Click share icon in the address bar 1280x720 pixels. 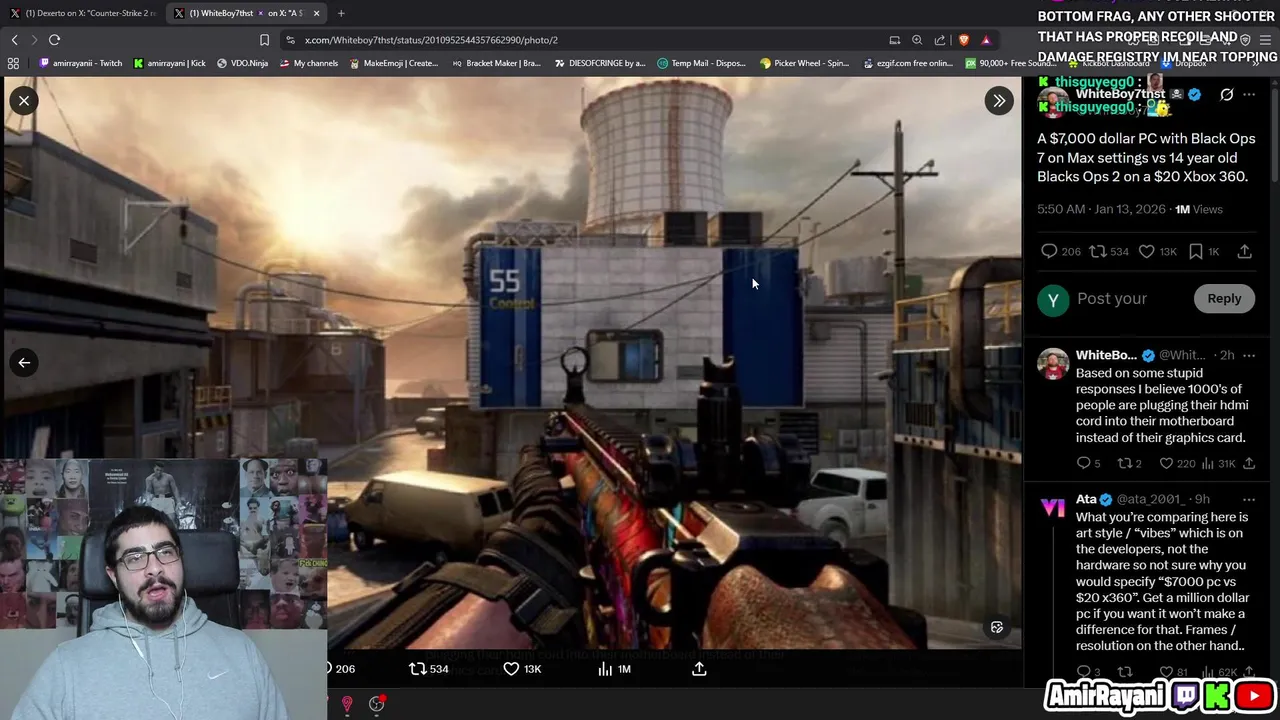(940, 40)
